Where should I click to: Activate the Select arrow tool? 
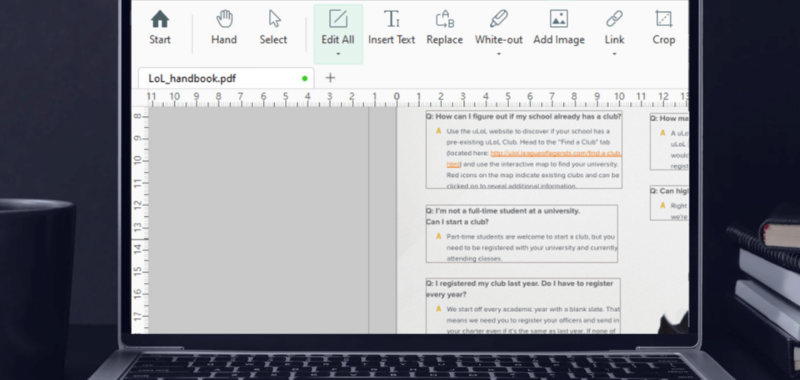point(273,28)
